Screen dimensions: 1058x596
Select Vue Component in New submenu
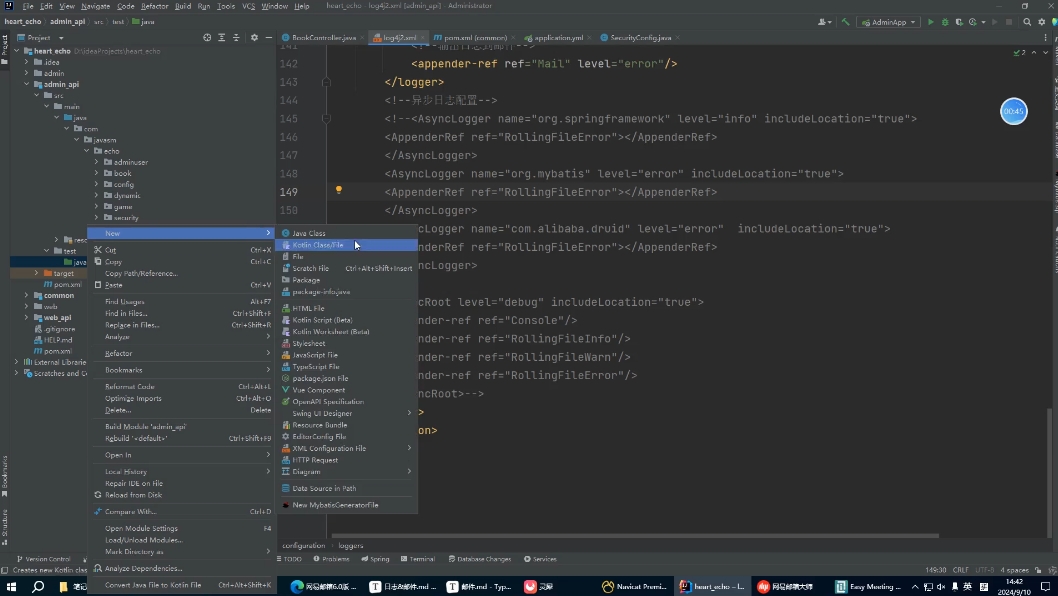[346, 390]
